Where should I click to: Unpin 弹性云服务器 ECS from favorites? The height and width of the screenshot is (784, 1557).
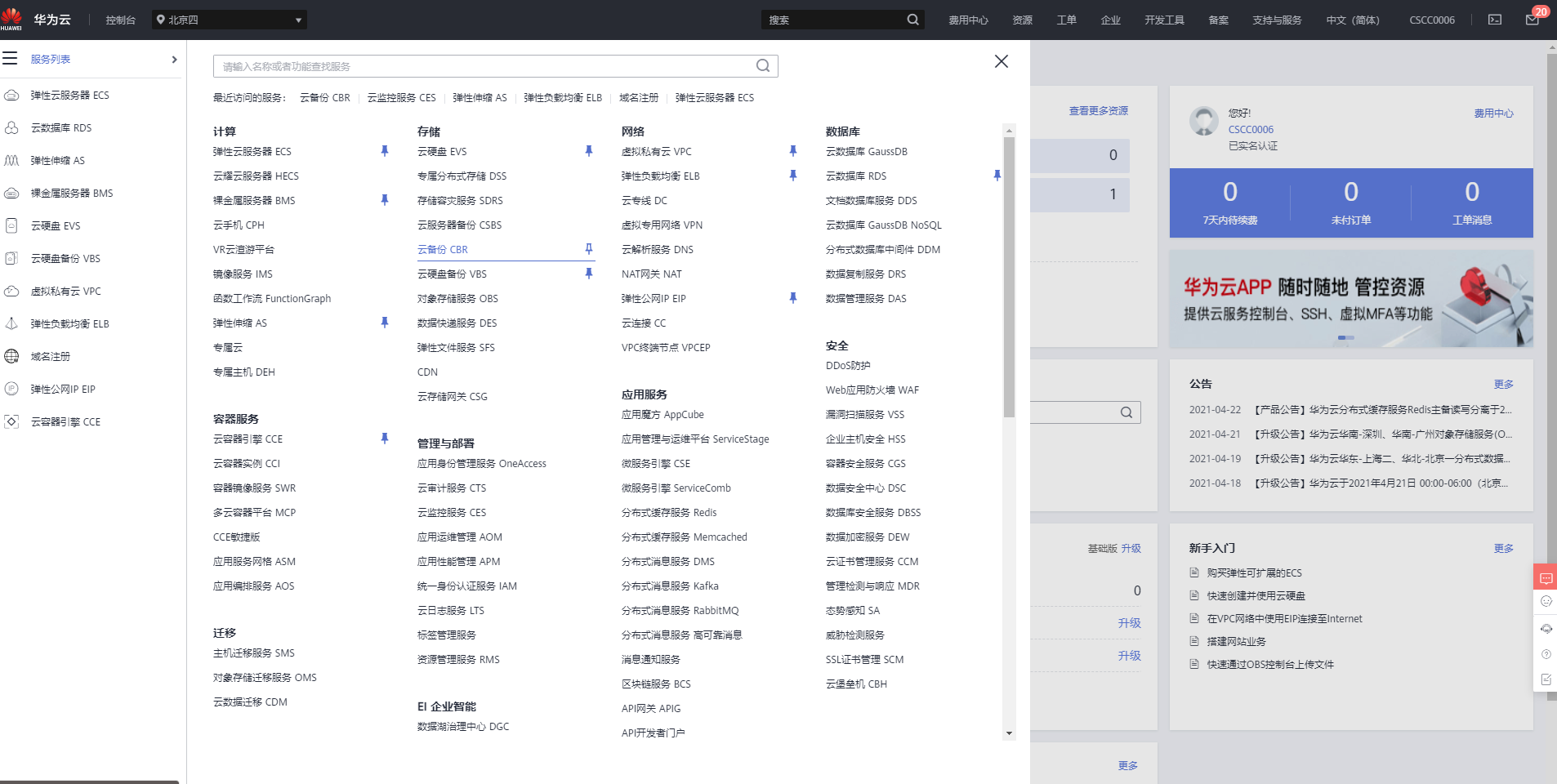click(x=385, y=151)
